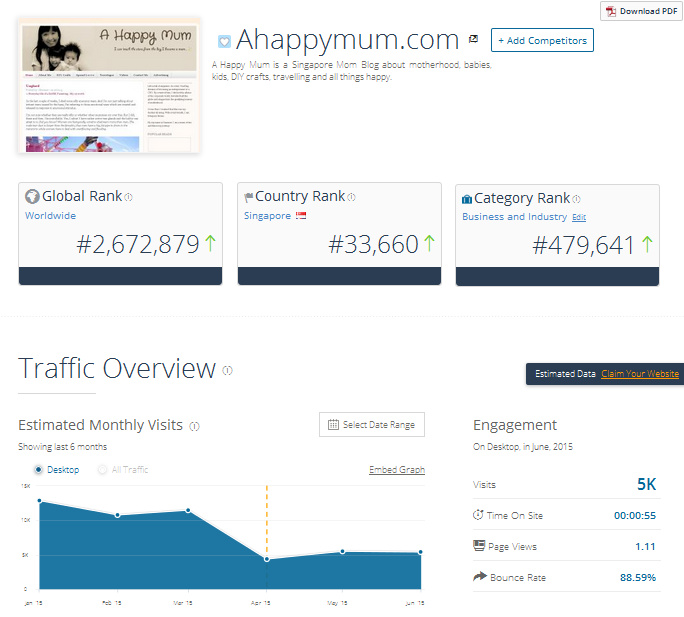Click Bounce Rate value 88.59%
The height and width of the screenshot is (617, 684).
click(x=638, y=578)
